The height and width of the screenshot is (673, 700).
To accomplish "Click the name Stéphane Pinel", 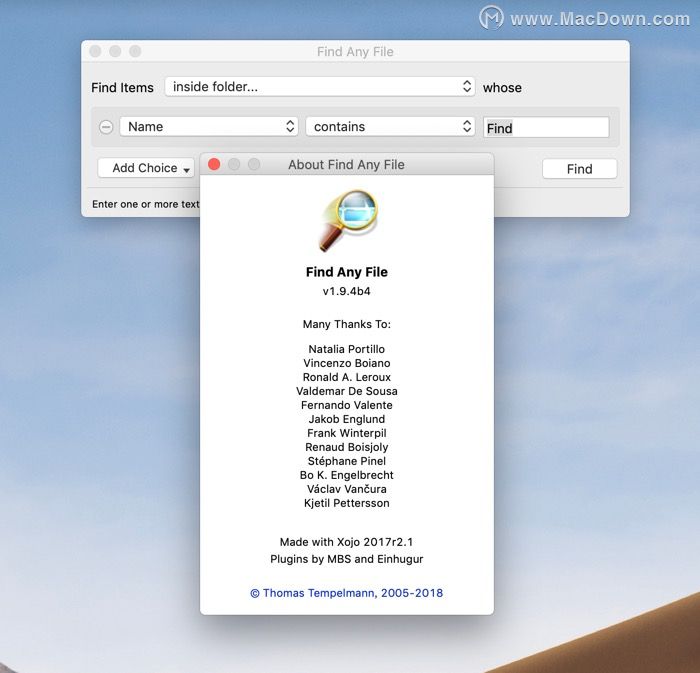I will (x=346, y=461).
